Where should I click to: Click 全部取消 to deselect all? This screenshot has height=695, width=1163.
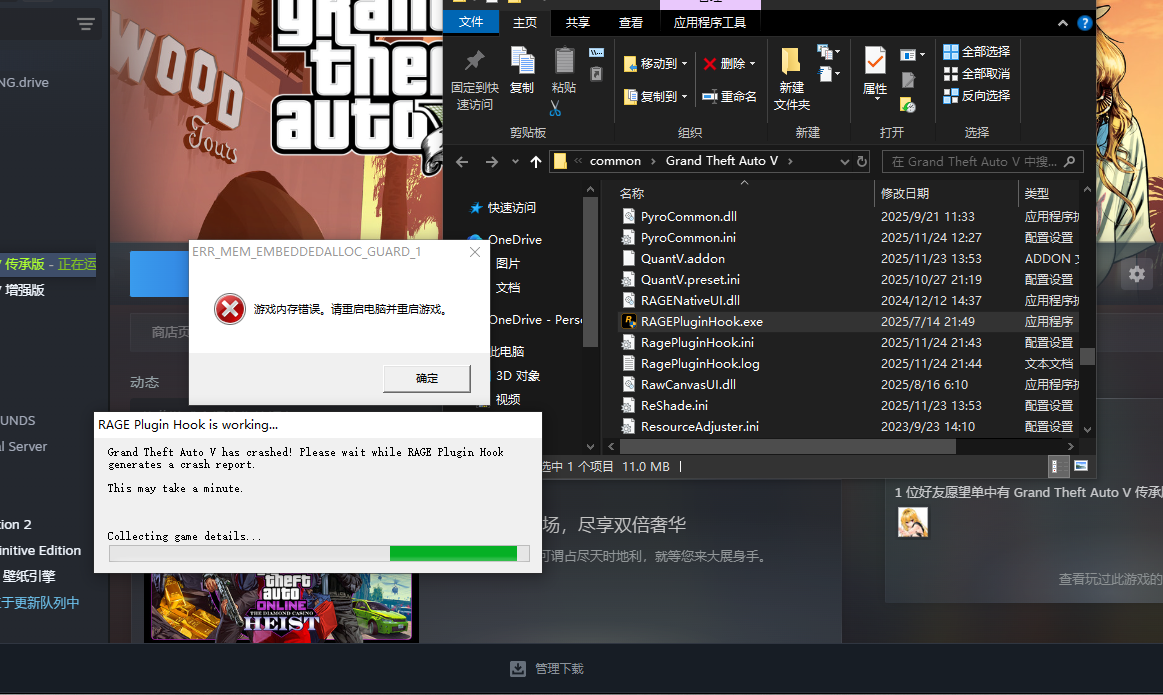click(x=976, y=74)
